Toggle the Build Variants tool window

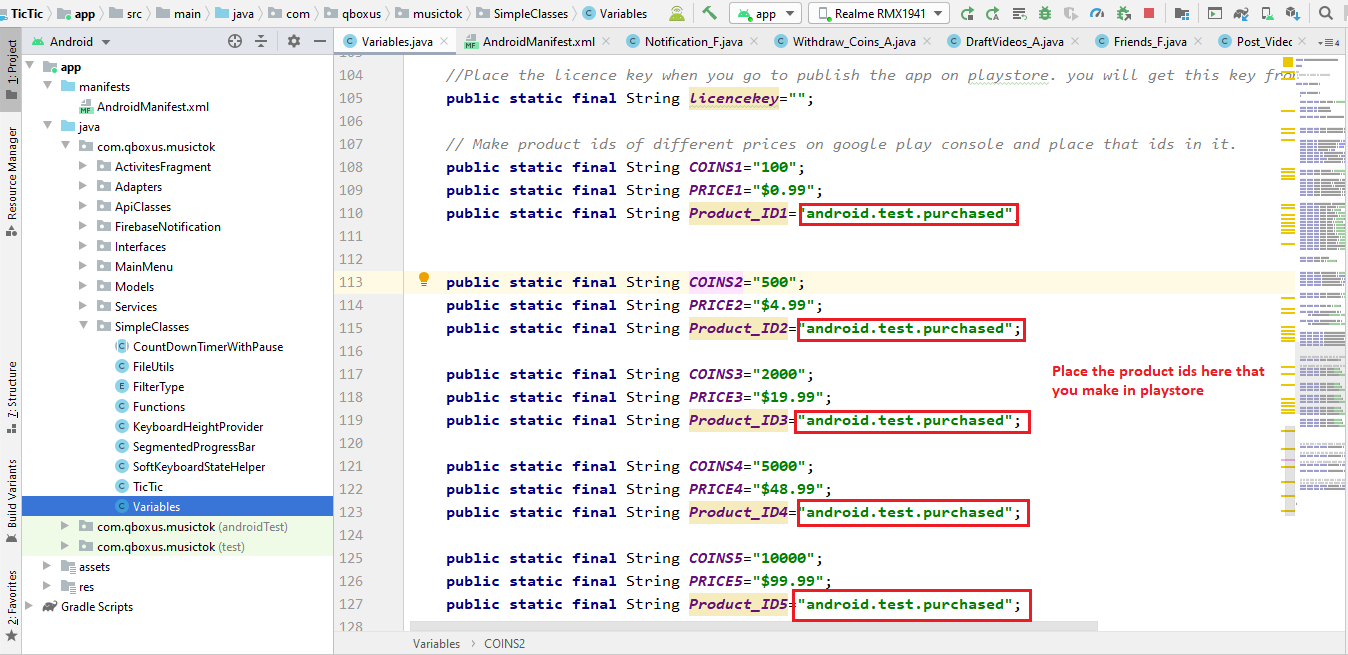(11, 497)
